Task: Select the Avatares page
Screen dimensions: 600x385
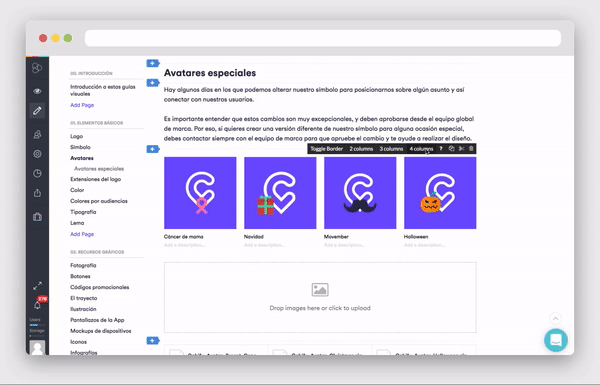Action: 82,158
